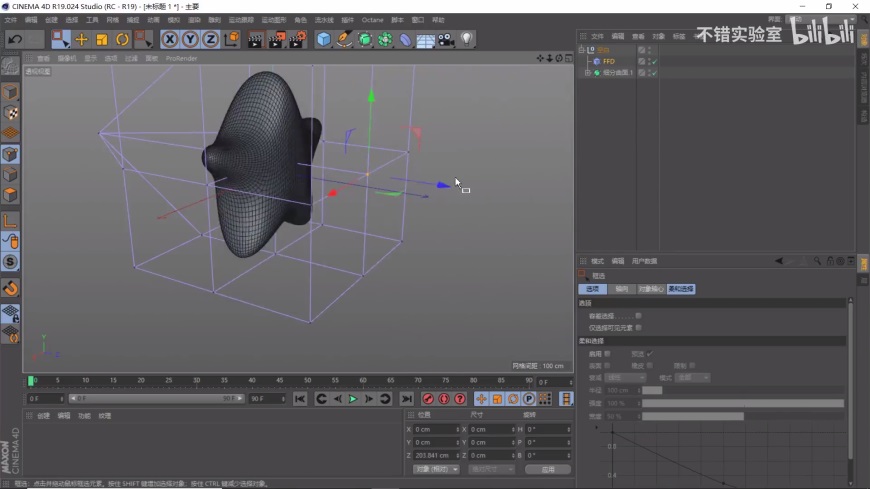Toggle Only Select Visible Elements checkbox

tap(638, 327)
